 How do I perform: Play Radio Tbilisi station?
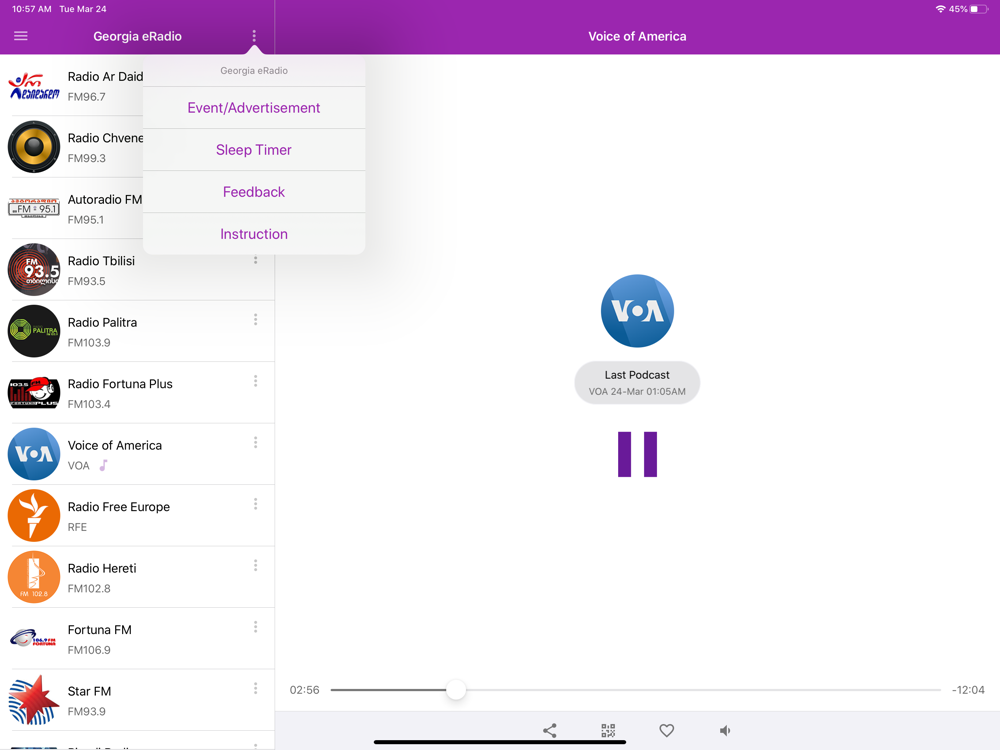pos(137,270)
